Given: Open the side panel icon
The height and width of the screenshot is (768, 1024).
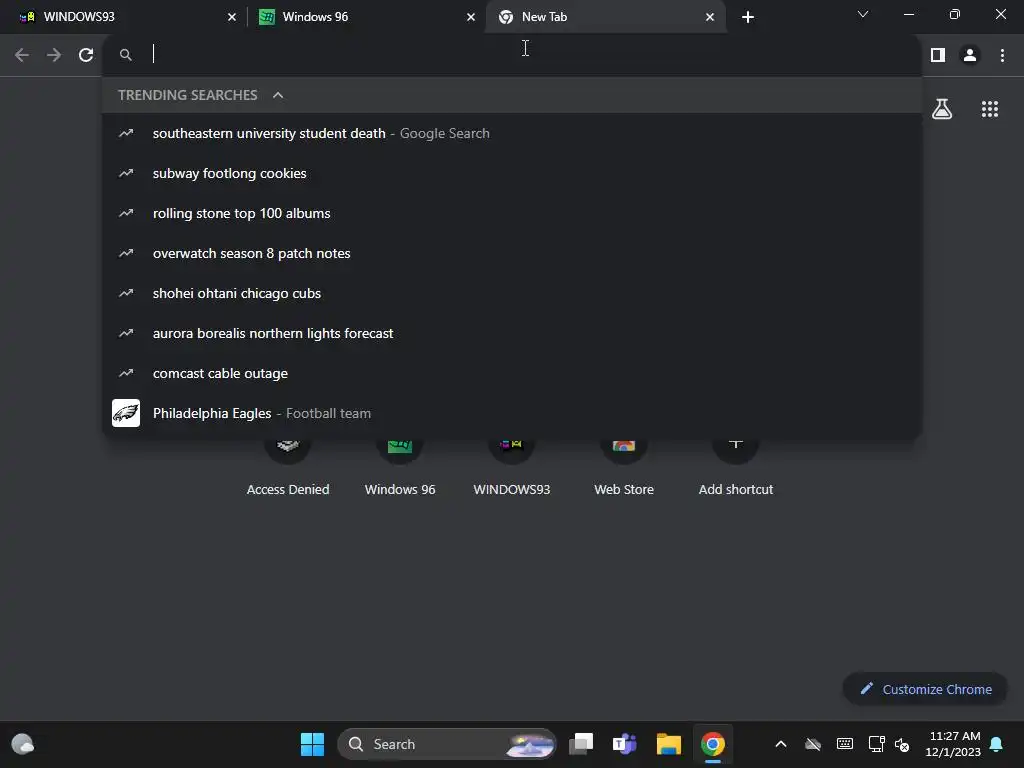Looking at the screenshot, I should coord(938,55).
